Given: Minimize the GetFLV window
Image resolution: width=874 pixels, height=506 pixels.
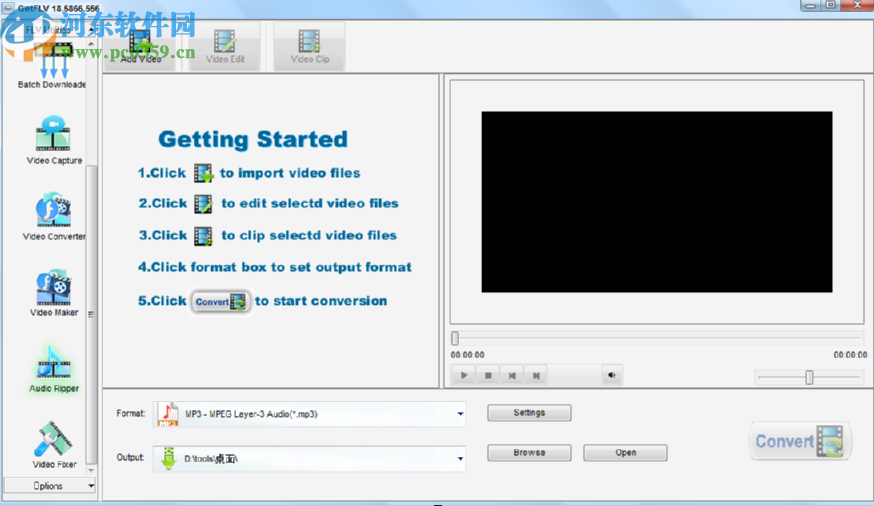Looking at the screenshot, I should (x=810, y=6).
